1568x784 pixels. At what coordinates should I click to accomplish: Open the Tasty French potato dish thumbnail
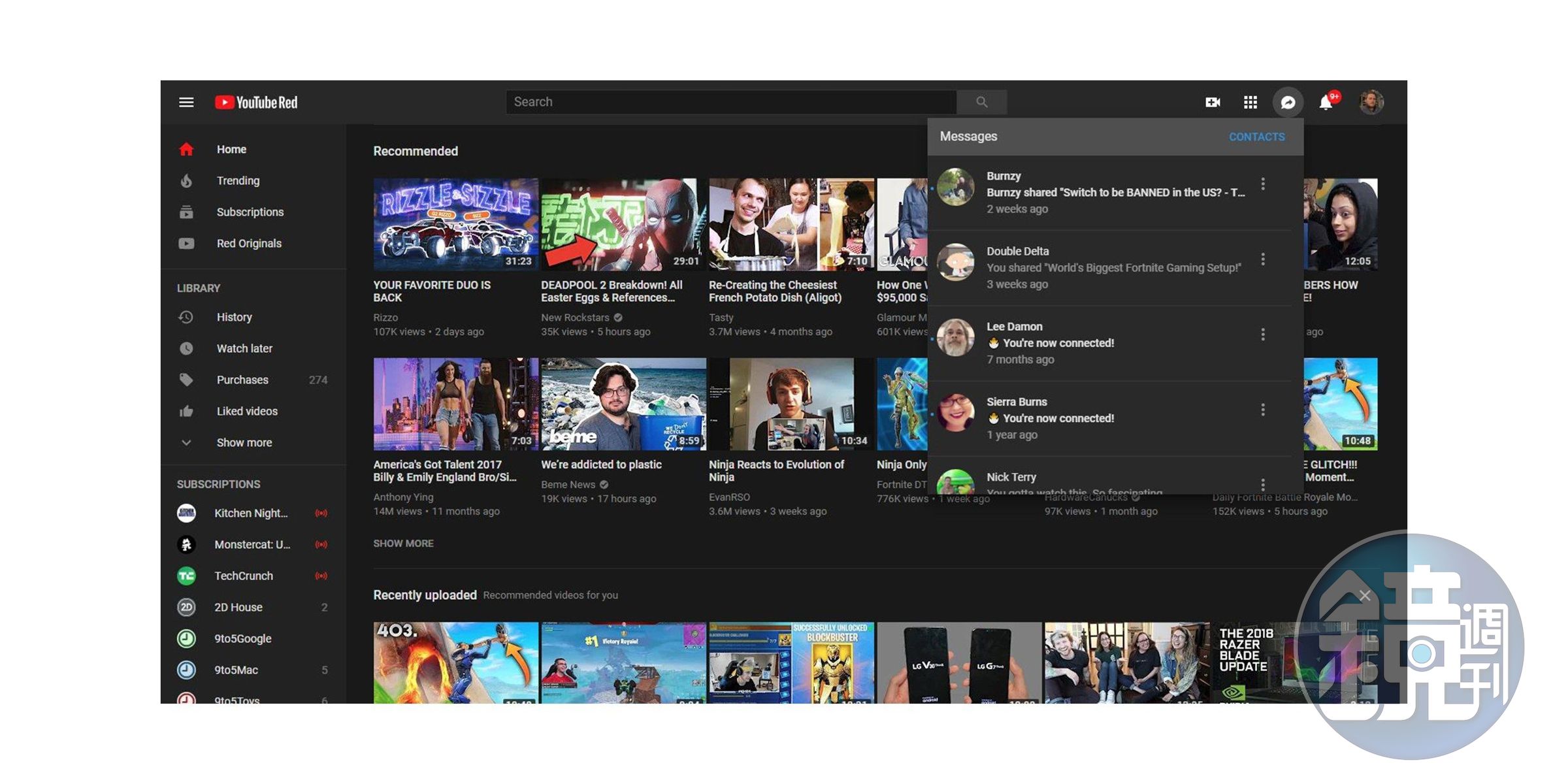[x=791, y=224]
